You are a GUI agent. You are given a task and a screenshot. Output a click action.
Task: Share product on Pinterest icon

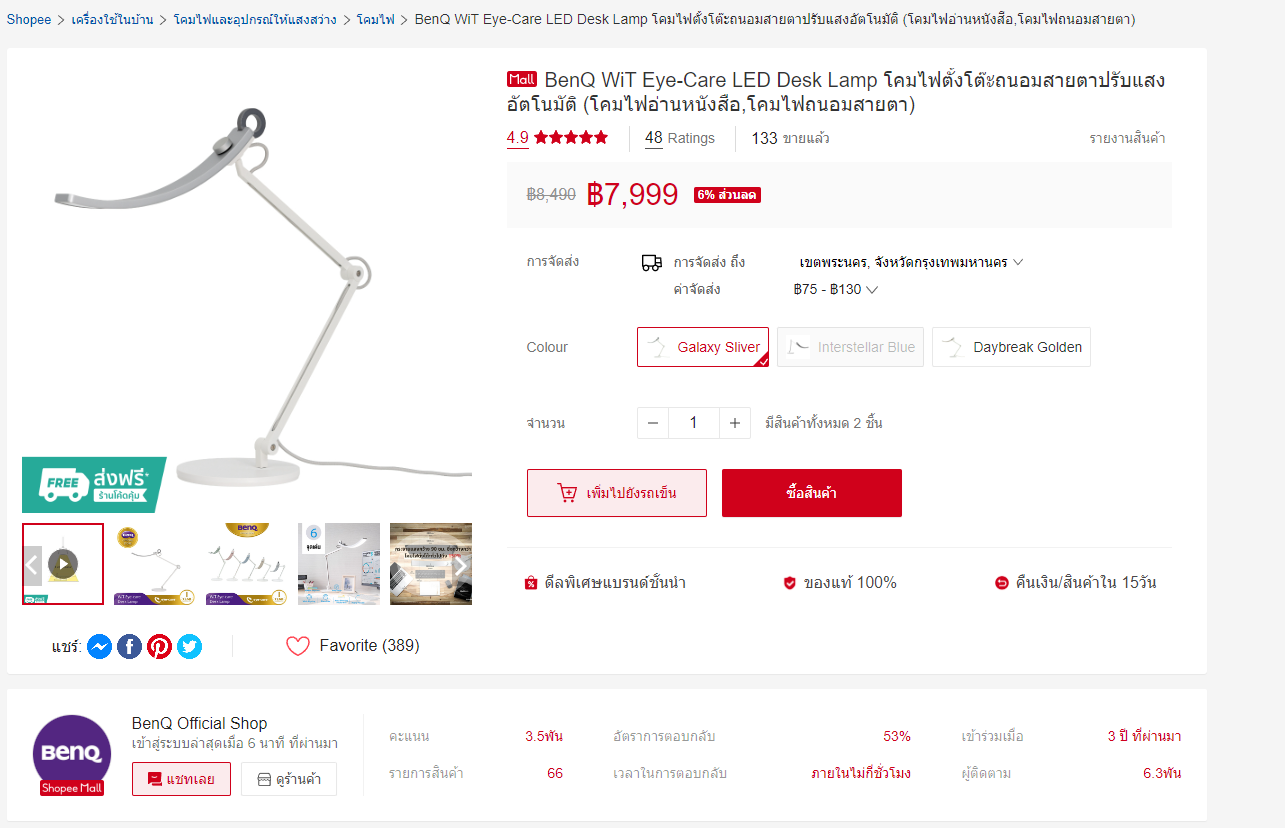[159, 647]
